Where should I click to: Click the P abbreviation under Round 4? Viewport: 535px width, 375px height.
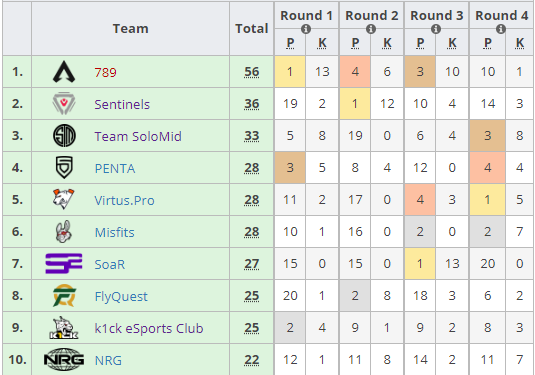point(488,43)
